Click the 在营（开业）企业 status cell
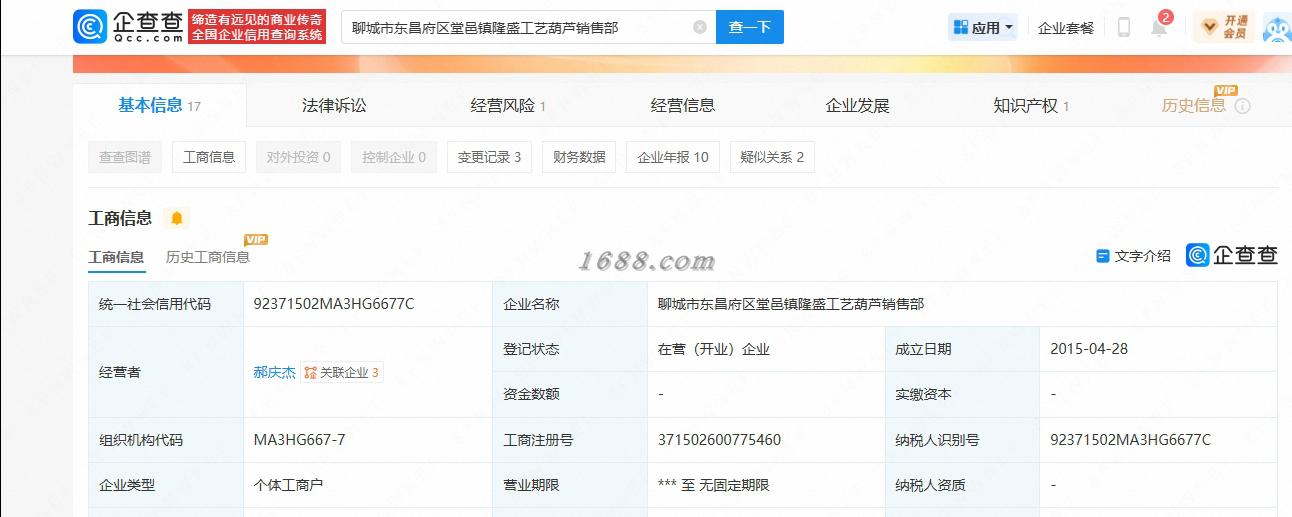Screen dimensions: 1292x517 [766, 349]
